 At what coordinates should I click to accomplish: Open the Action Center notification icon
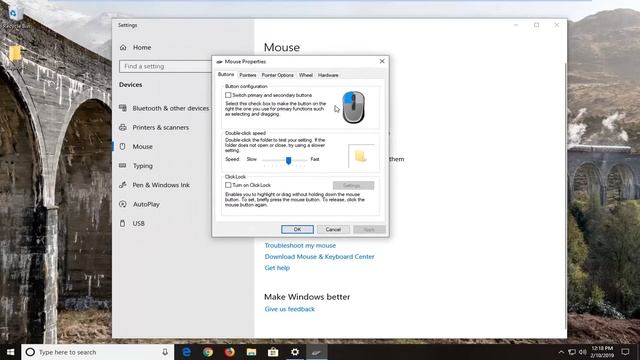(625, 352)
